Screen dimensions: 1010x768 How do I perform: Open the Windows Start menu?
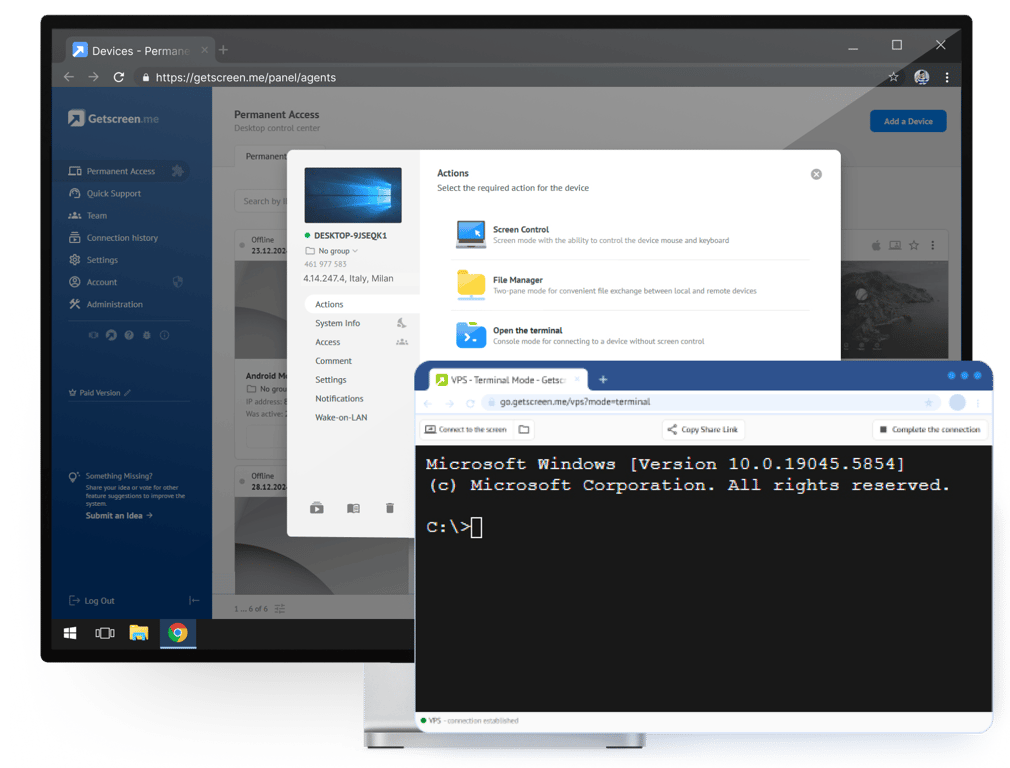(70, 633)
